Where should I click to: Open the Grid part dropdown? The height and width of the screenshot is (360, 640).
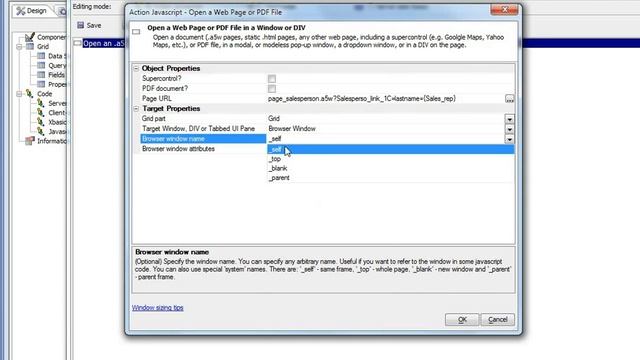pyautogui.click(x=509, y=119)
